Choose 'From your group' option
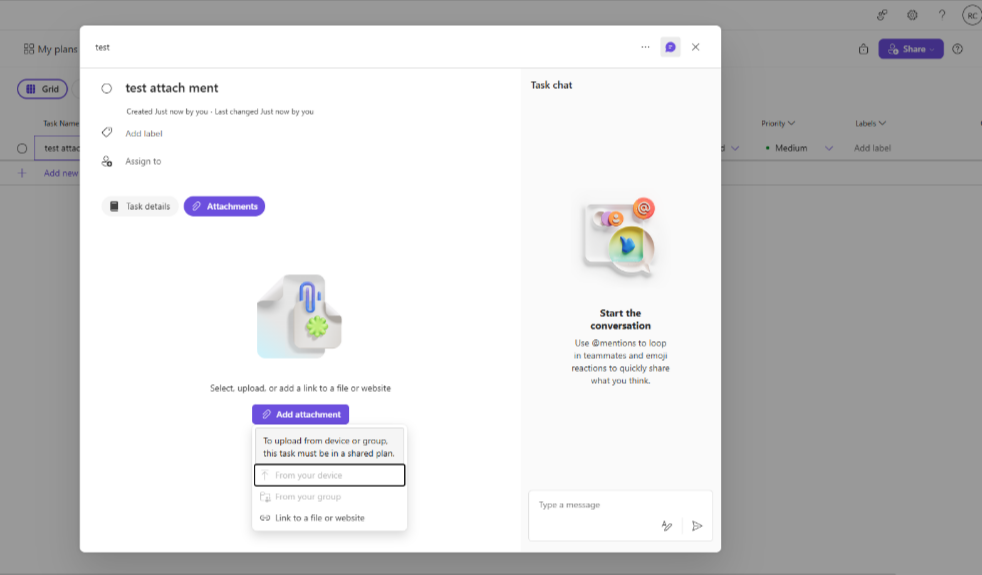This screenshot has height=575, width=982. point(329,497)
